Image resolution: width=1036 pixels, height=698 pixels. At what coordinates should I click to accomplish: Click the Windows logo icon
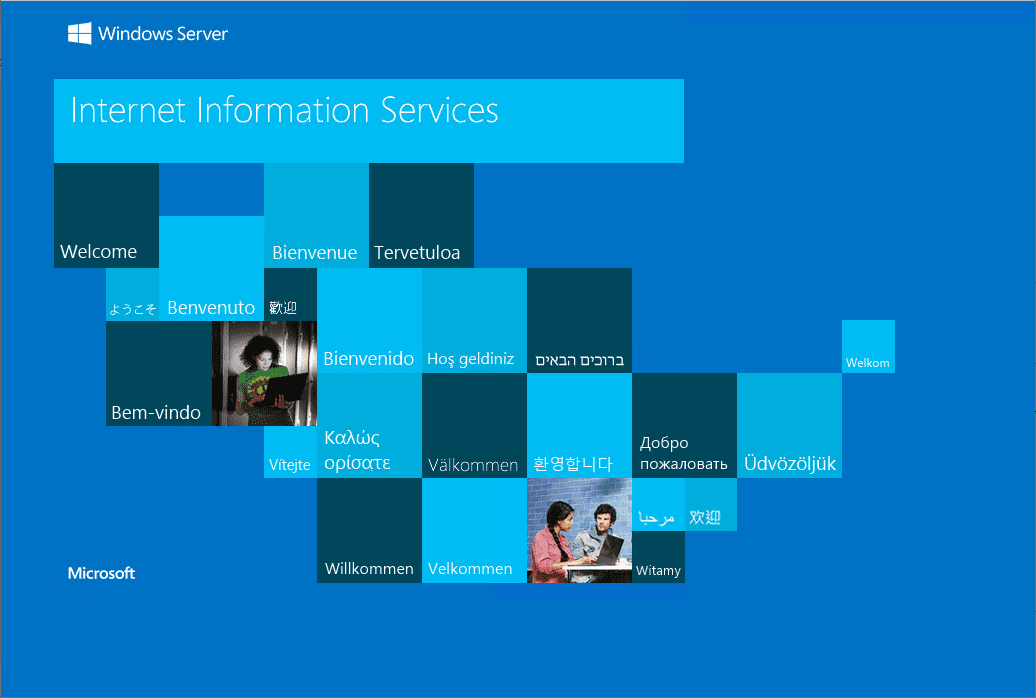click(79, 33)
